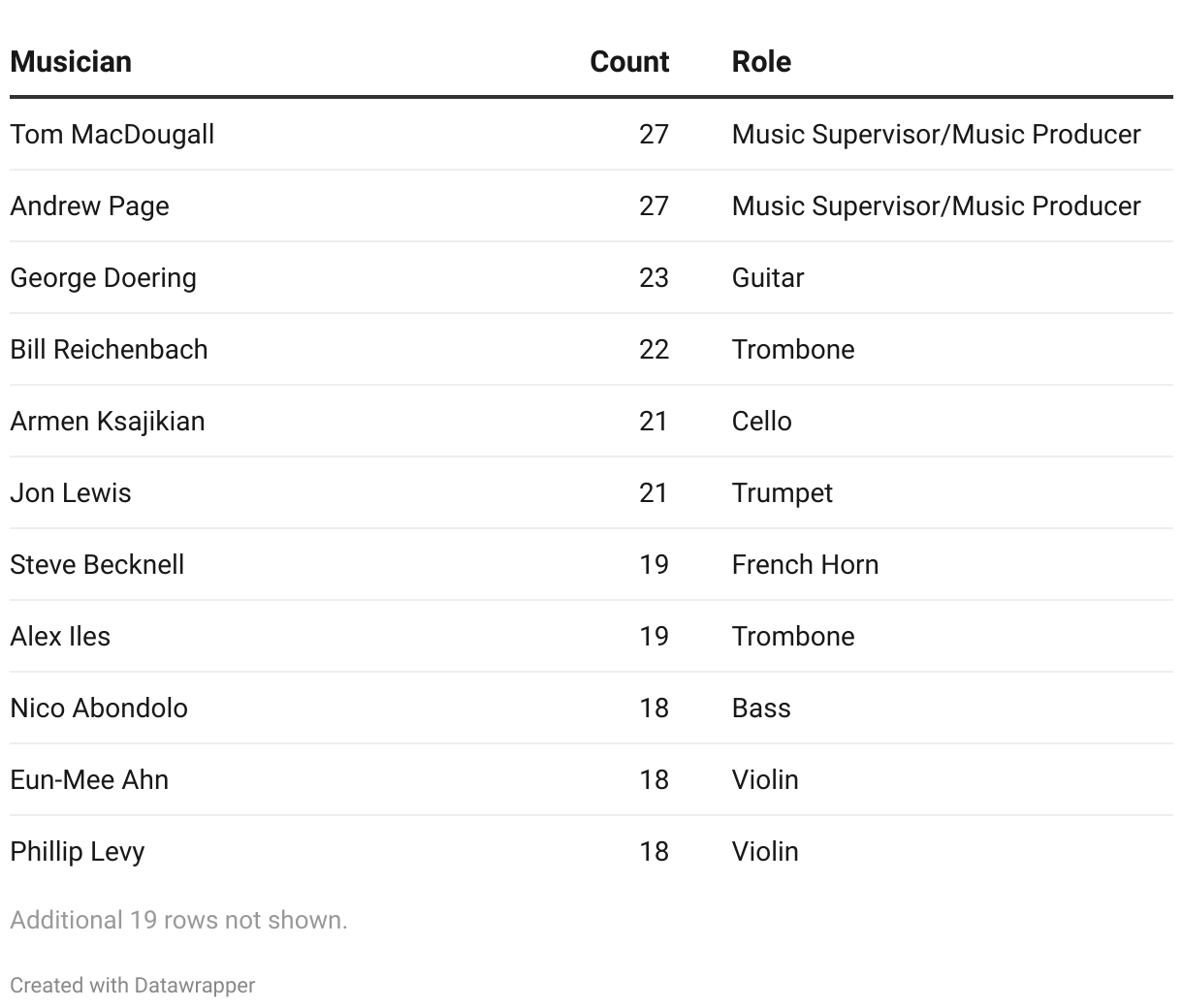Click the Eun-Mee Ahn name cell
Viewport: 1183px width, 1008px height.
[89, 779]
